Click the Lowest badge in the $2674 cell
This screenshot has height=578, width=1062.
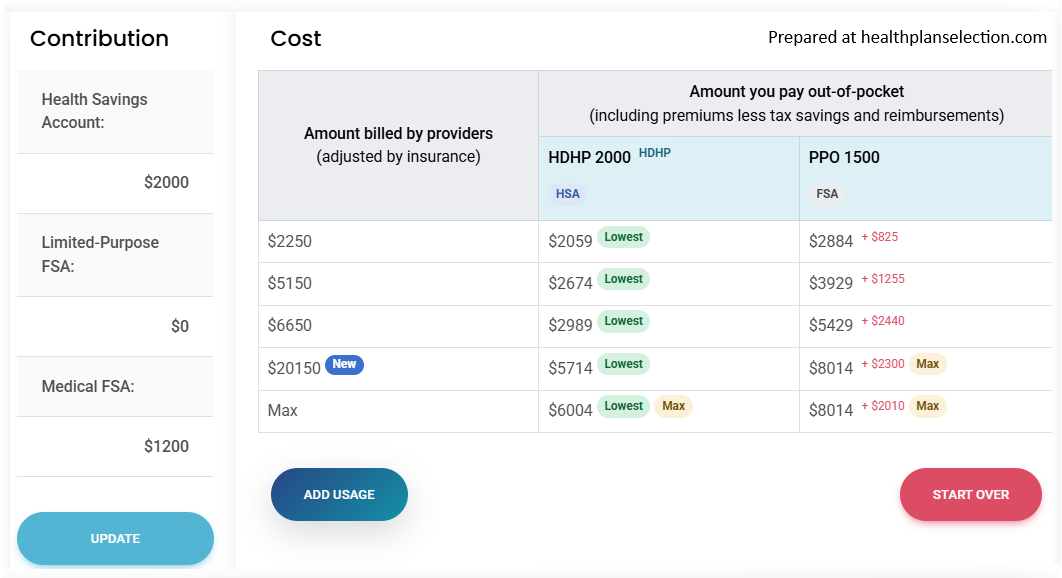point(623,279)
